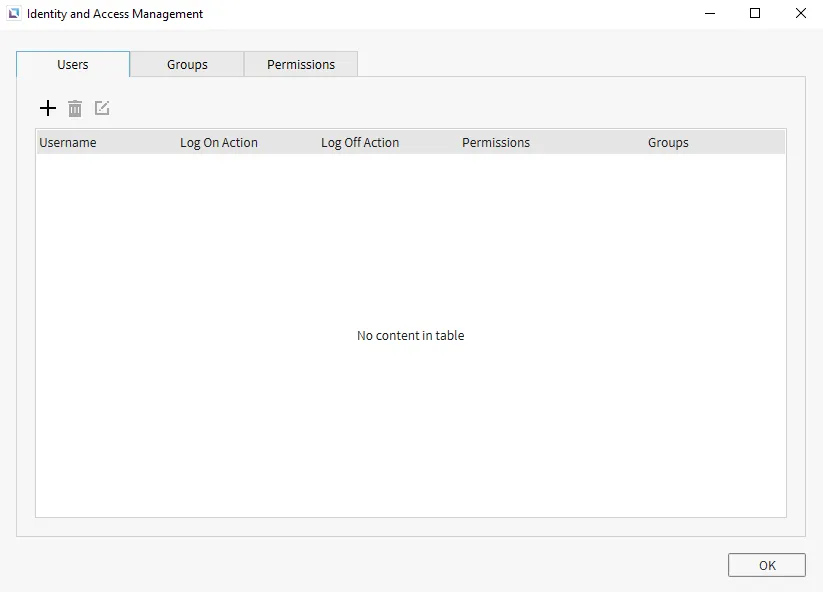Click the application icon in title bar
Viewport: 823px width, 592px height.
(14, 14)
